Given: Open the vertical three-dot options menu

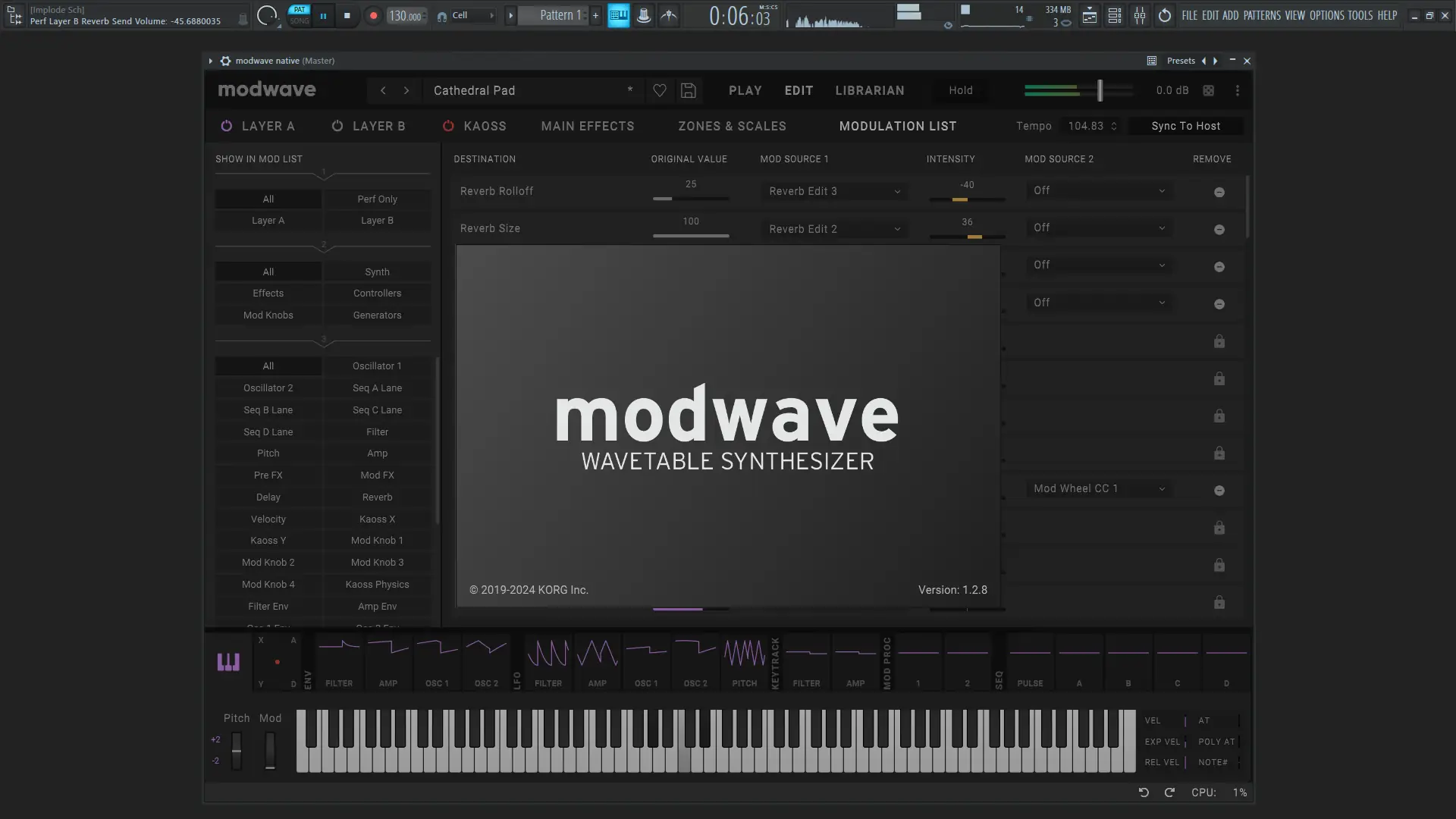Looking at the screenshot, I should coord(1238,90).
